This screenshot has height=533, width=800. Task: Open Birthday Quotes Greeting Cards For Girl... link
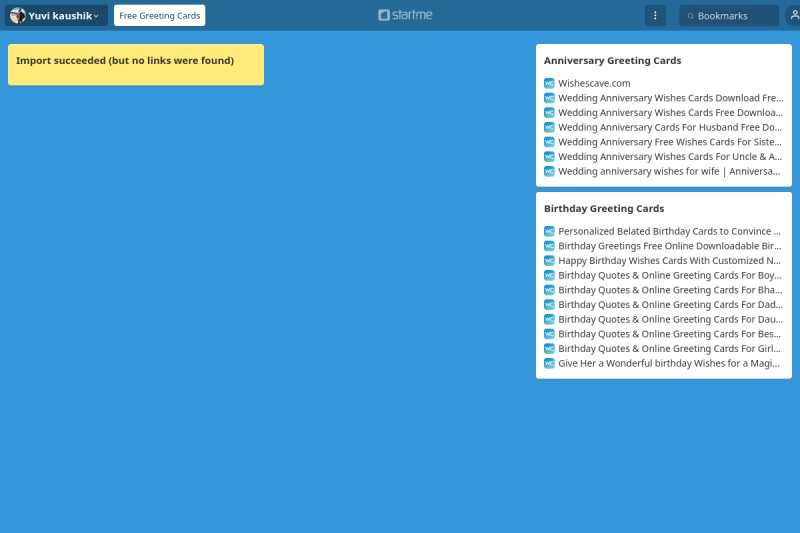pos(669,349)
